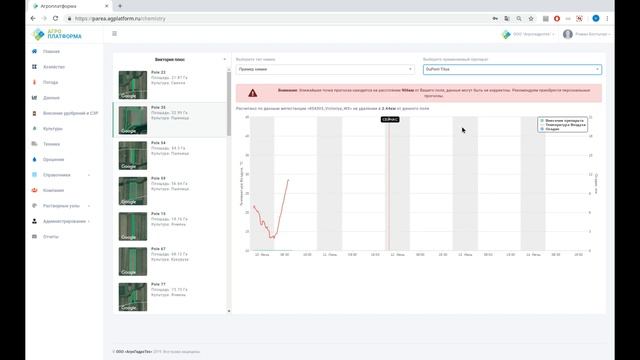
Task: Open the company selector in header
Action: coord(528,34)
